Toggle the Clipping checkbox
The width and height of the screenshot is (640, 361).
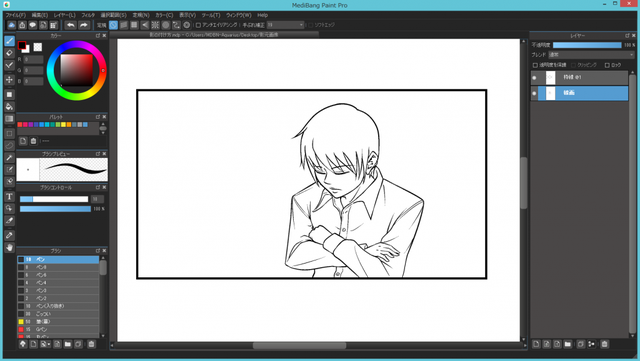tap(573, 65)
